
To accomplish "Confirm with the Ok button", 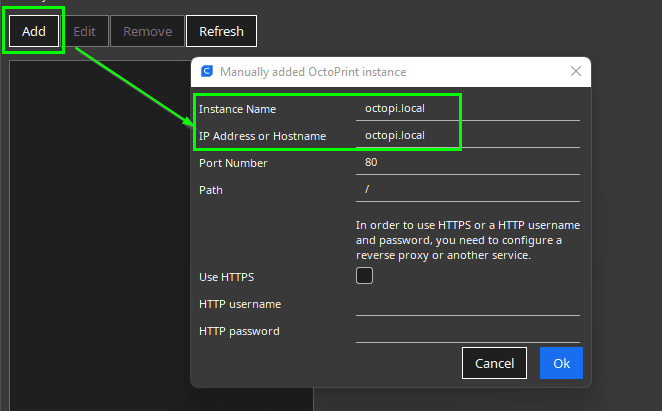I will 562,363.
